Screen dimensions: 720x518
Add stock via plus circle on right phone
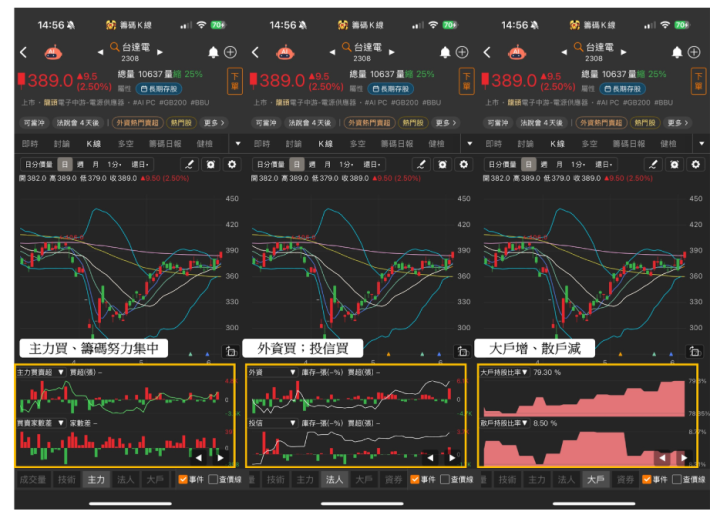click(x=694, y=52)
